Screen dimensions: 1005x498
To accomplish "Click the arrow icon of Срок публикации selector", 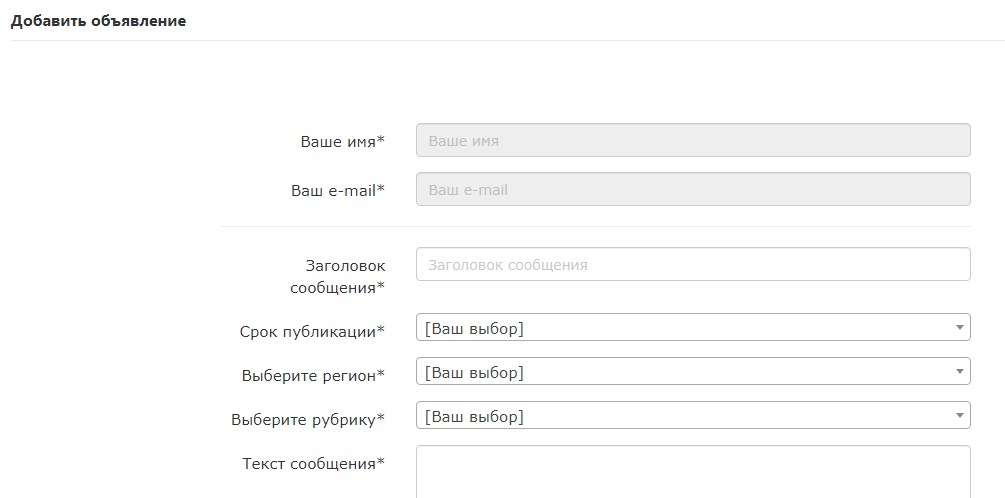I will click(959, 328).
